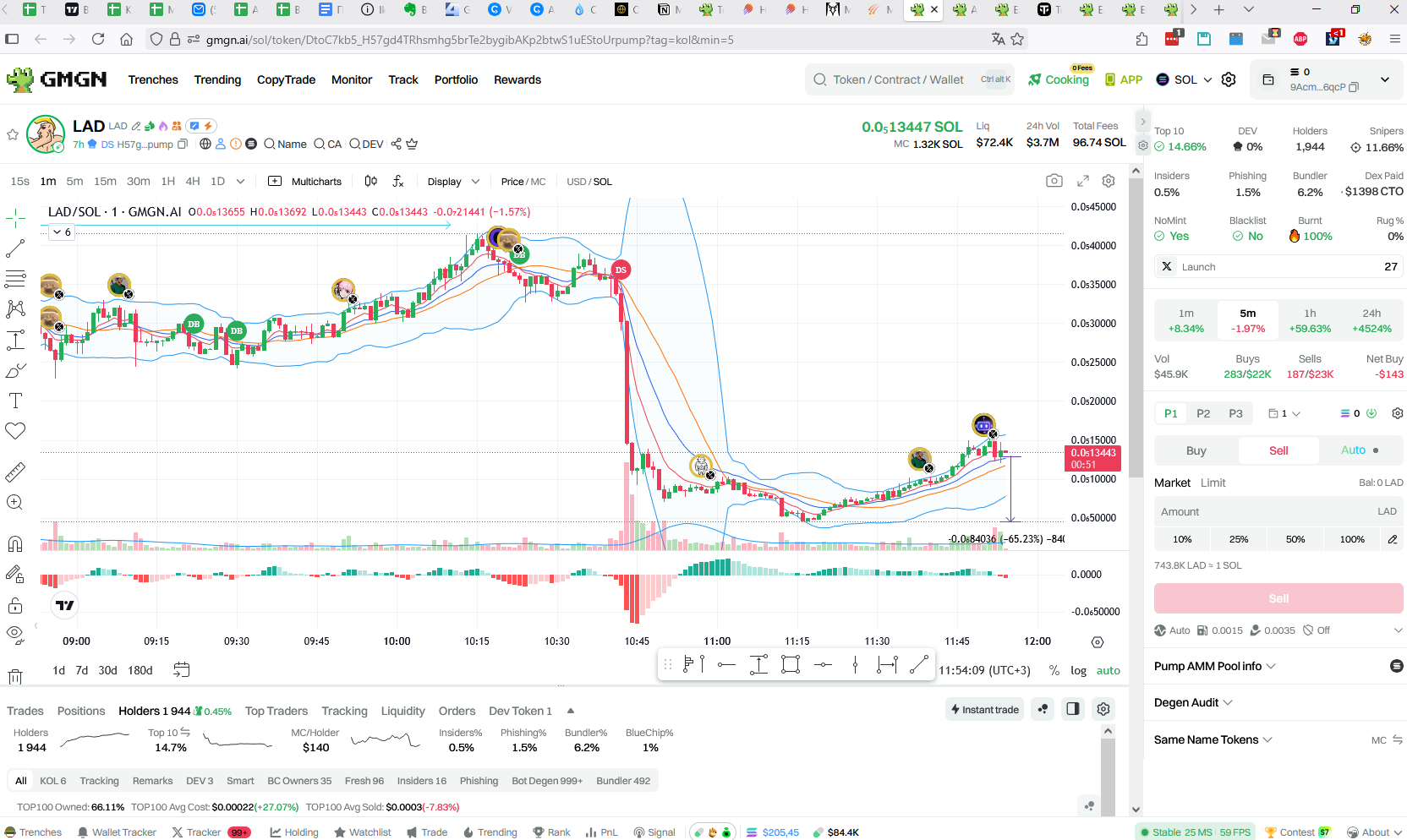This screenshot has height=840, width=1407.
Task: Hide all drawings with eye icon
Action: (x=15, y=634)
